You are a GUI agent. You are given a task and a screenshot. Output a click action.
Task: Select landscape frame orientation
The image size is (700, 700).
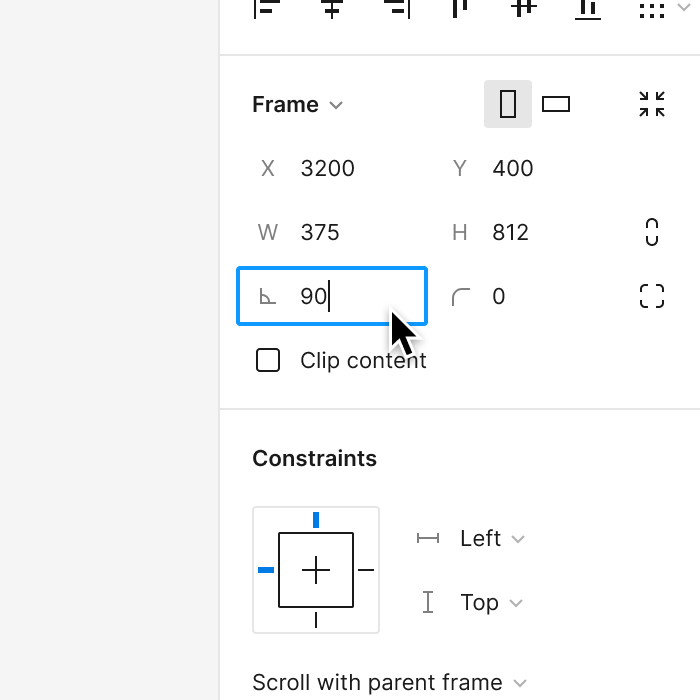[556, 104]
